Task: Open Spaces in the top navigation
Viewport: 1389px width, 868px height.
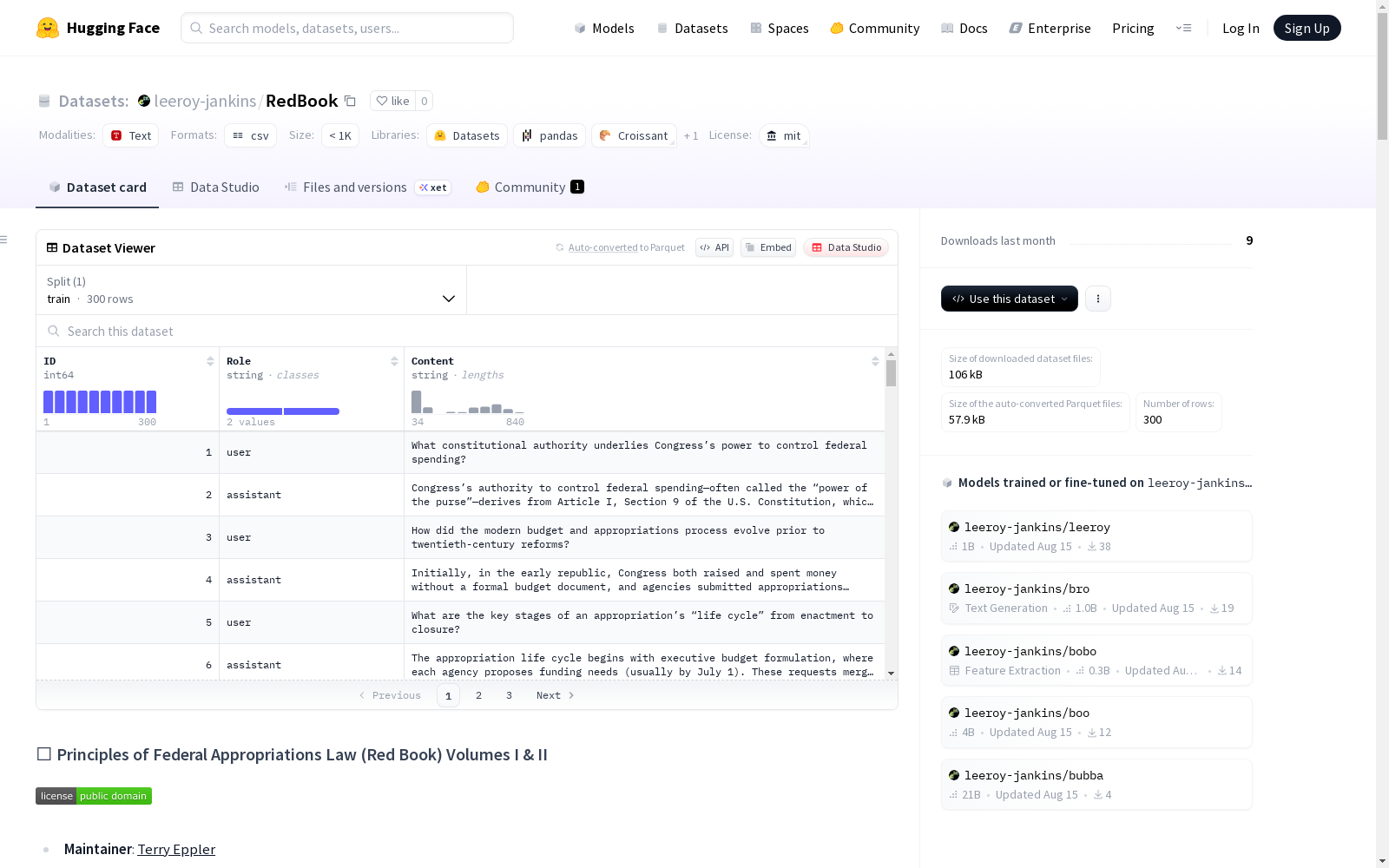Action: tap(780, 28)
